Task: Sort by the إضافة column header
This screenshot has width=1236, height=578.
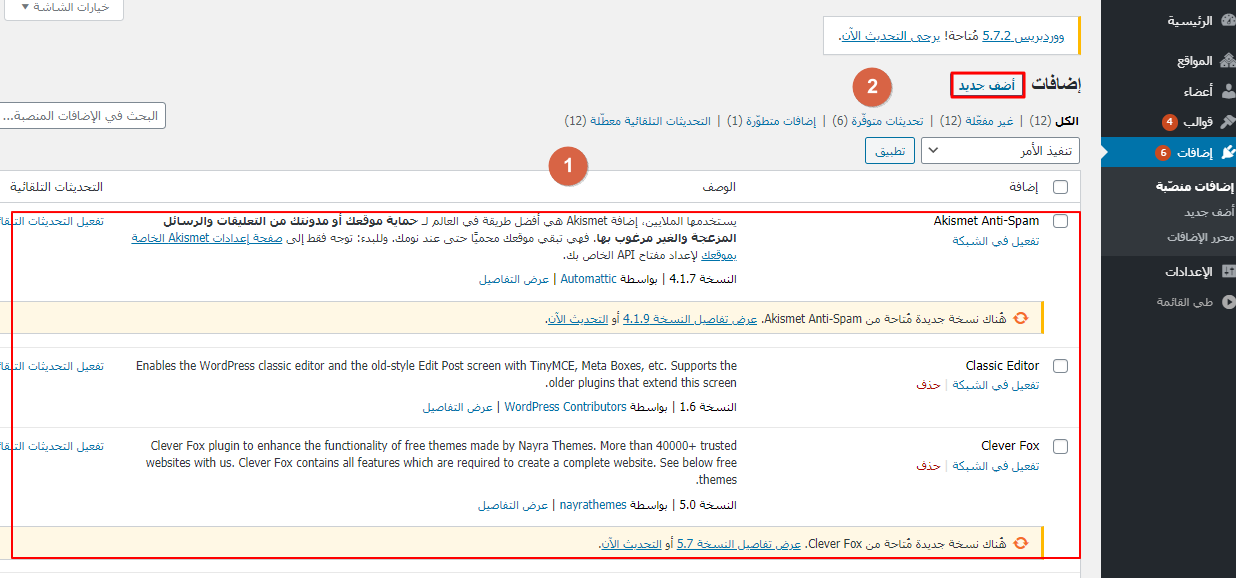Action: tap(1024, 187)
